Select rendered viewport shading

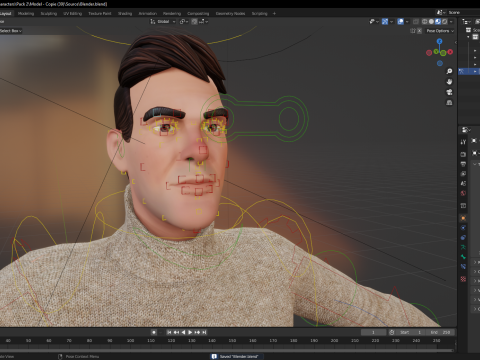[444, 22]
